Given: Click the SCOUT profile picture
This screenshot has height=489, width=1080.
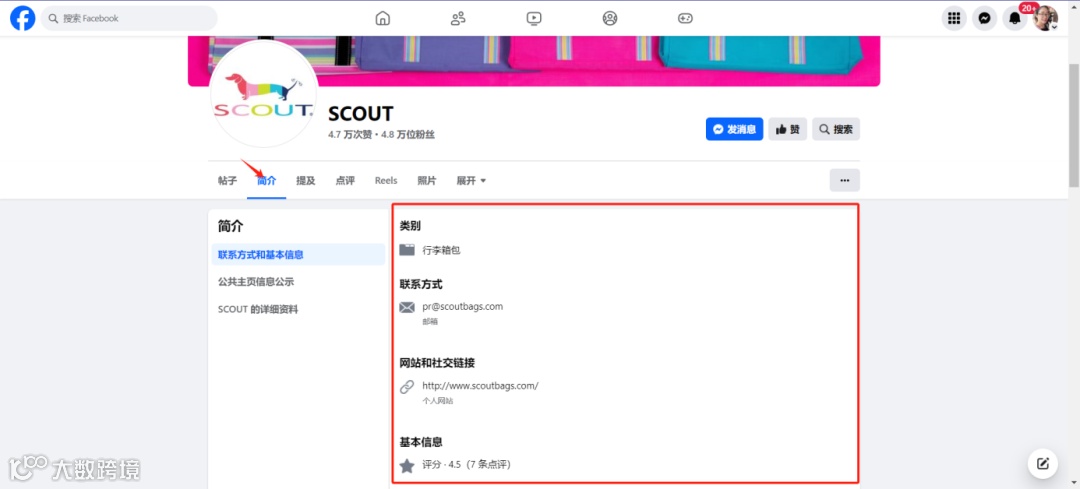Looking at the screenshot, I should point(263,94).
